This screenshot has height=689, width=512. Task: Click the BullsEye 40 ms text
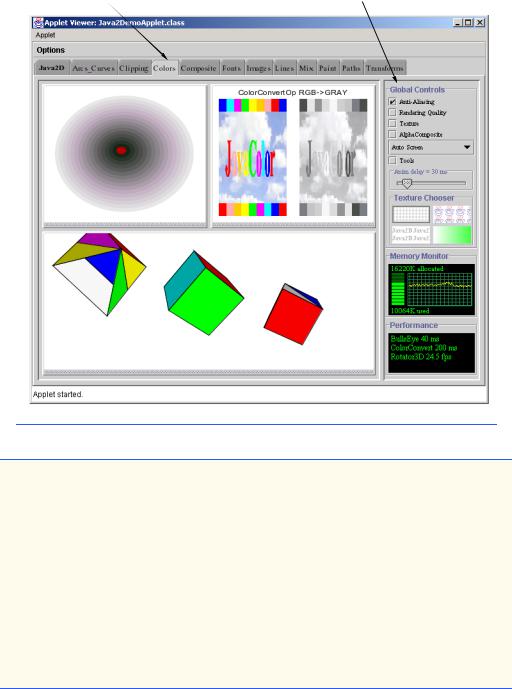pos(414,339)
